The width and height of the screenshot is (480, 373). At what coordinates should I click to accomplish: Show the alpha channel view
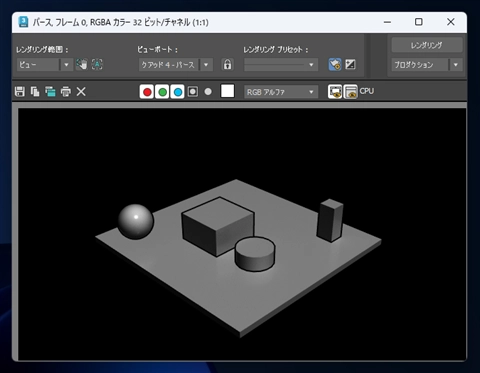click(193, 92)
